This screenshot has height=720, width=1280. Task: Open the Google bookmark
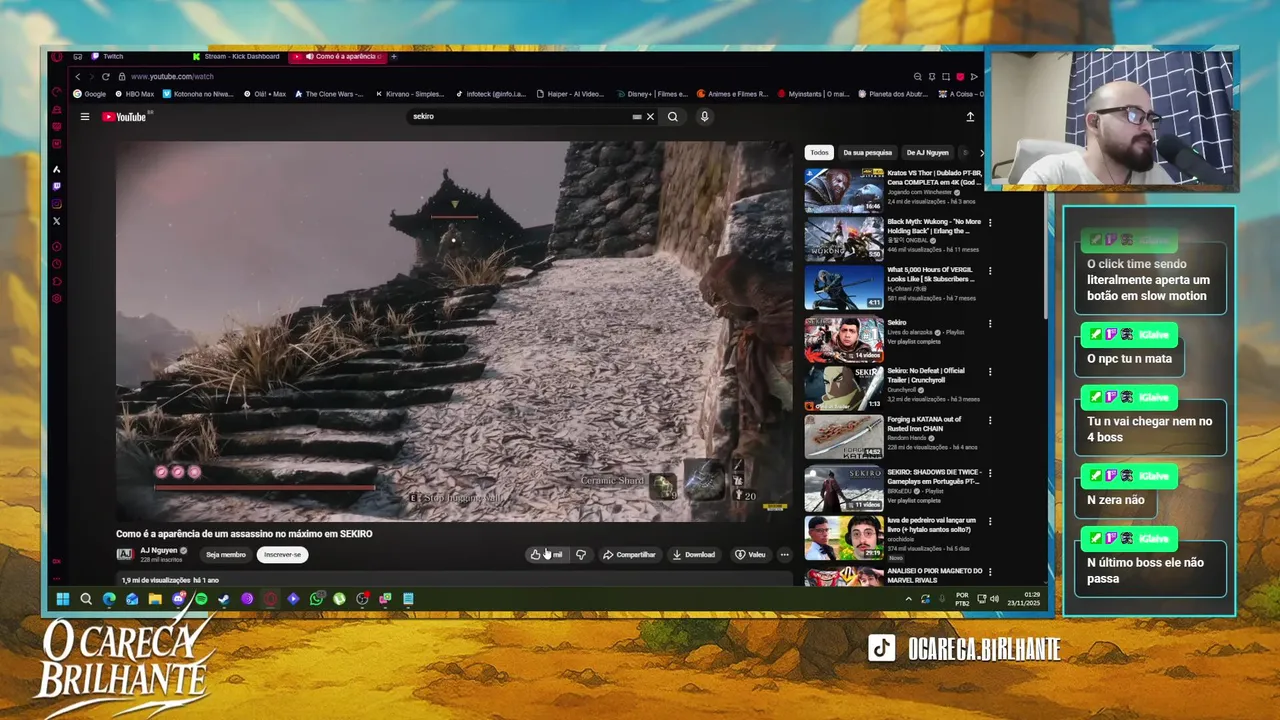pos(90,94)
